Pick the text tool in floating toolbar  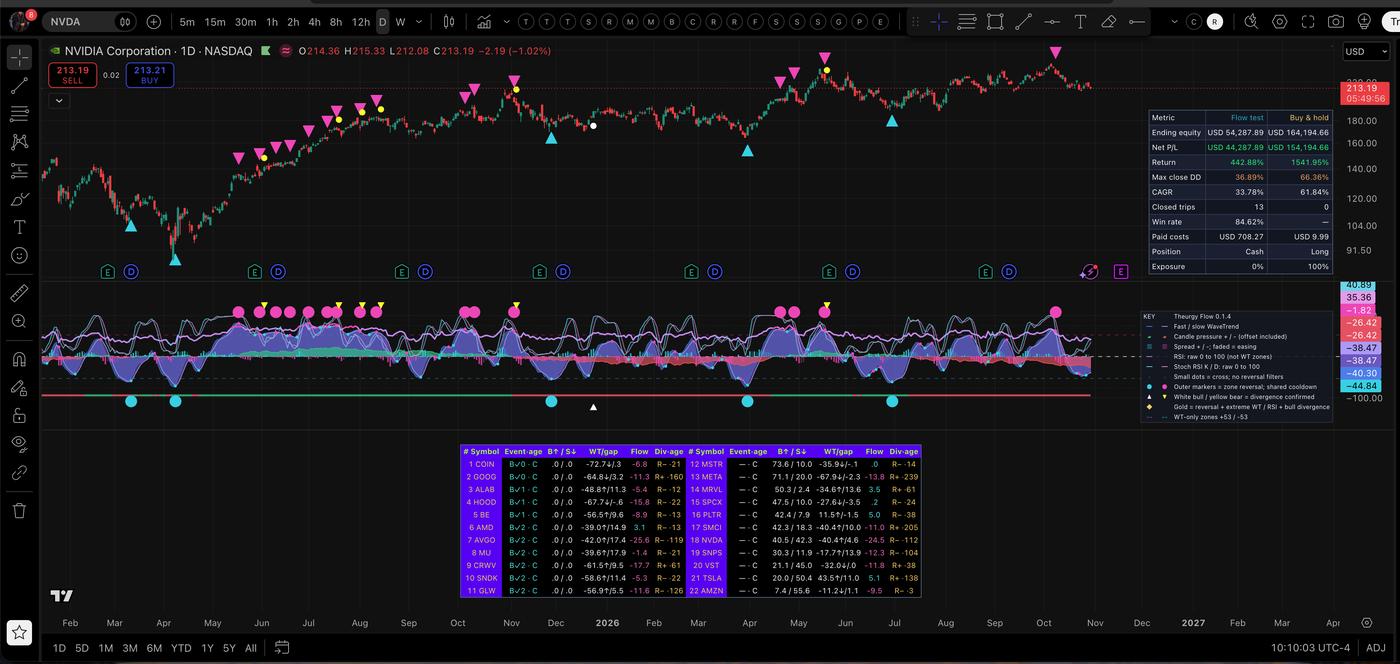pyautogui.click(x=1080, y=21)
